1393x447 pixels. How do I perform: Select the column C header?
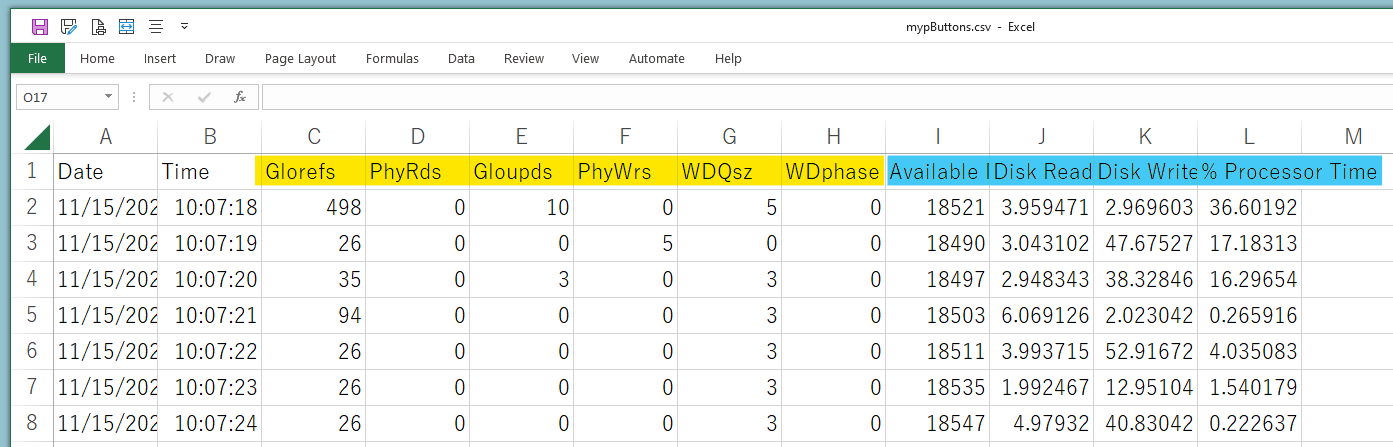click(x=314, y=137)
